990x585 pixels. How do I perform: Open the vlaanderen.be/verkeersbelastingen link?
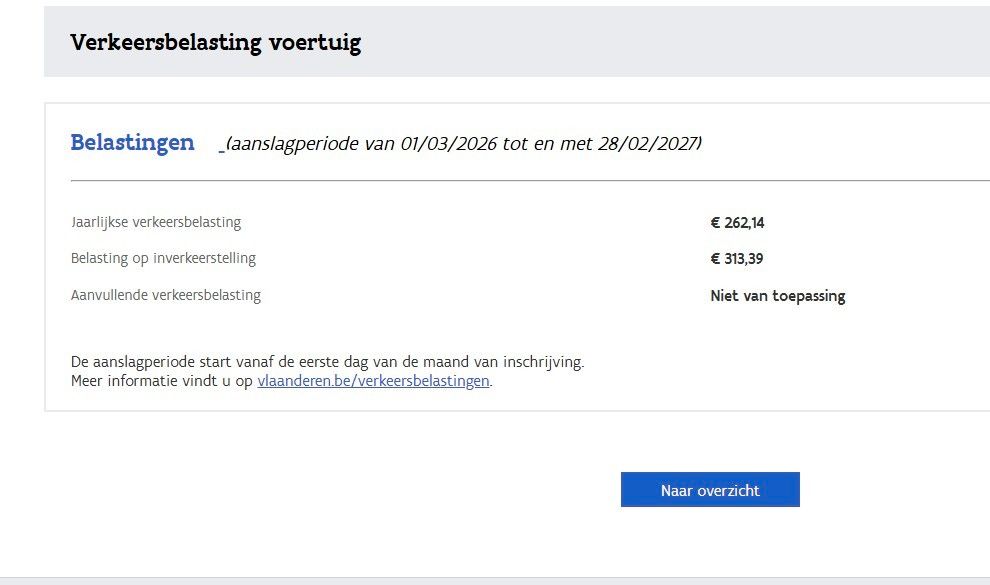(x=373, y=381)
